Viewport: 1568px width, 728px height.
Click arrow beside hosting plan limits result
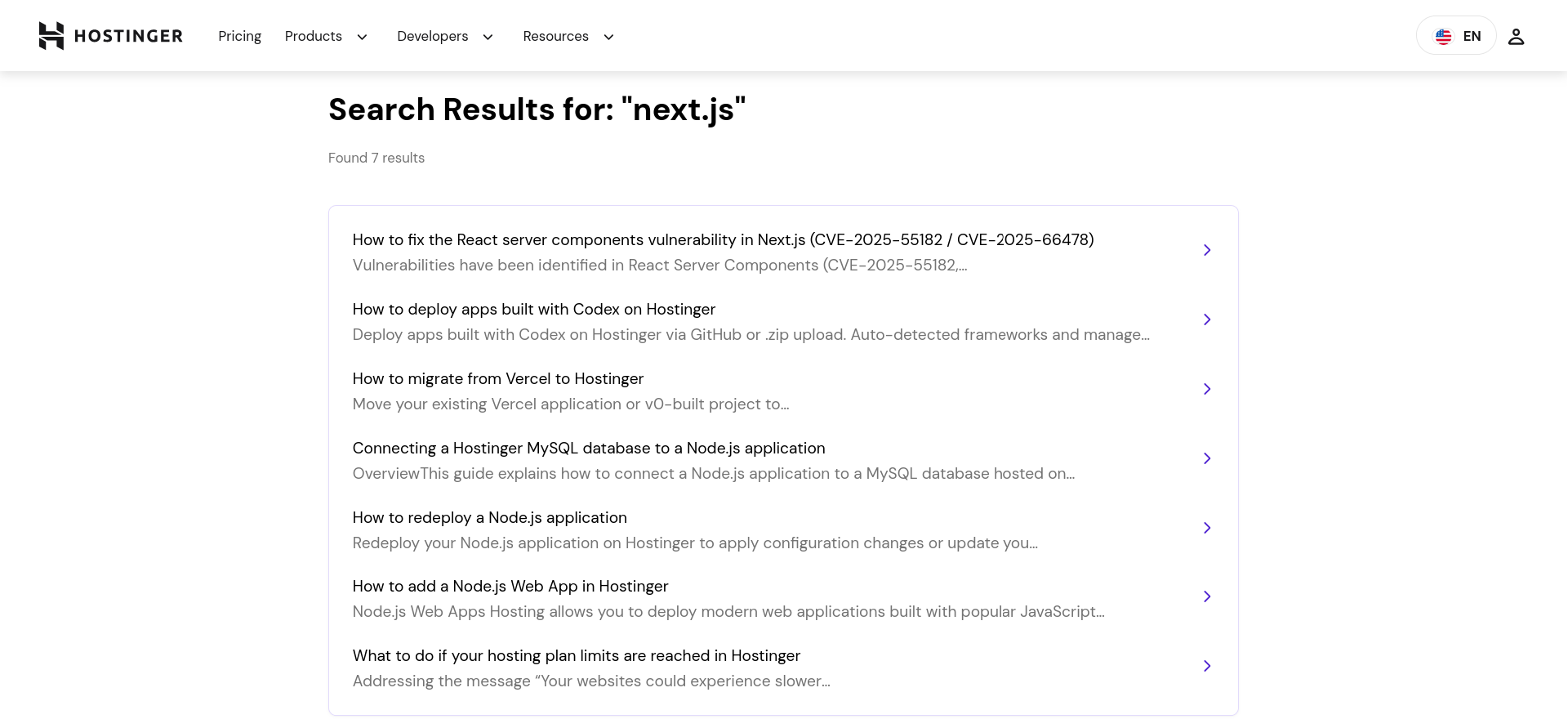pyautogui.click(x=1207, y=666)
